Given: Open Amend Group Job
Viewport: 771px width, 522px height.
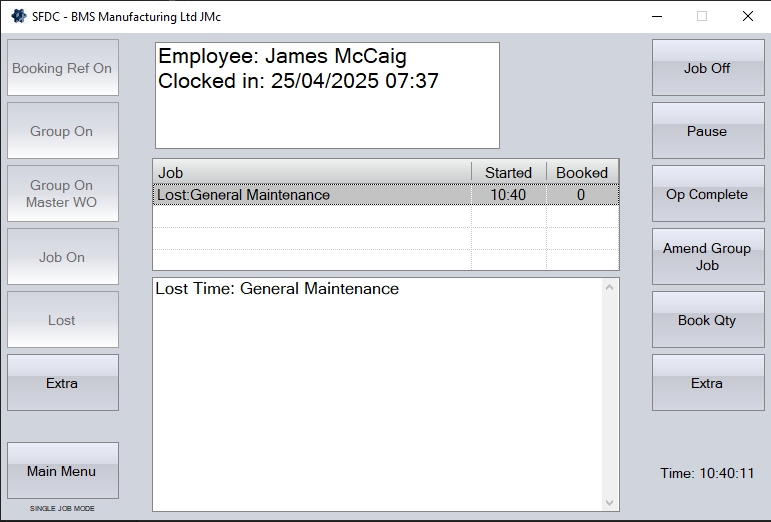Looking at the screenshot, I should click(707, 257).
